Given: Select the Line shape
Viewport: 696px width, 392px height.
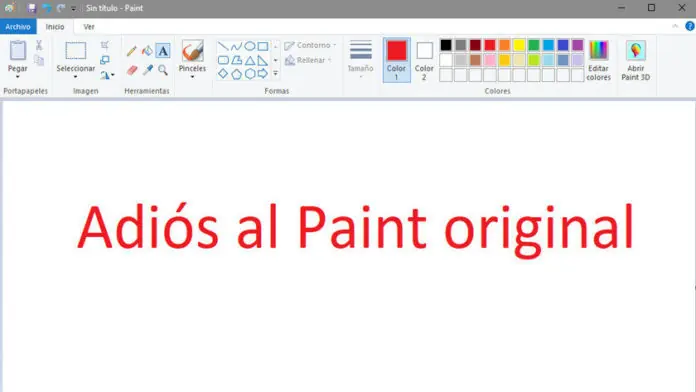Looking at the screenshot, I should tap(223, 46).
